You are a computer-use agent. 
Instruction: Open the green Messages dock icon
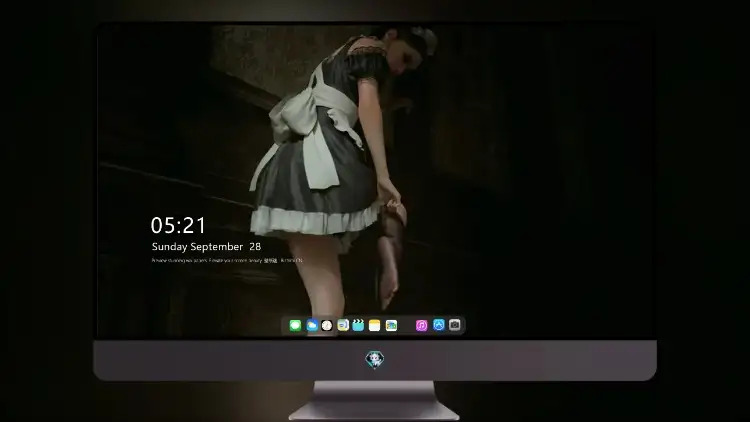(295, 325)
